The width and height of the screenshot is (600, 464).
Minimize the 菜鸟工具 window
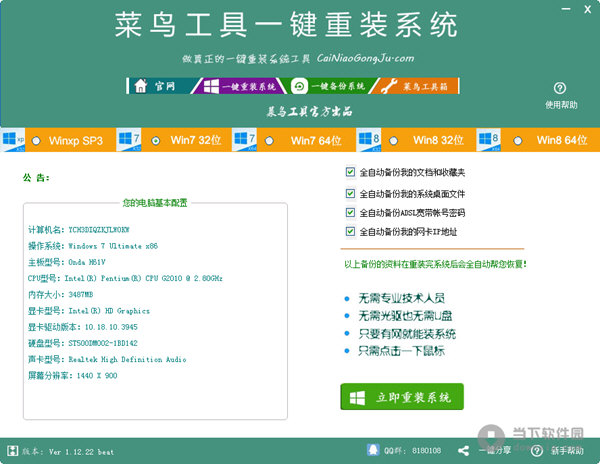click(x=566, y=9)
